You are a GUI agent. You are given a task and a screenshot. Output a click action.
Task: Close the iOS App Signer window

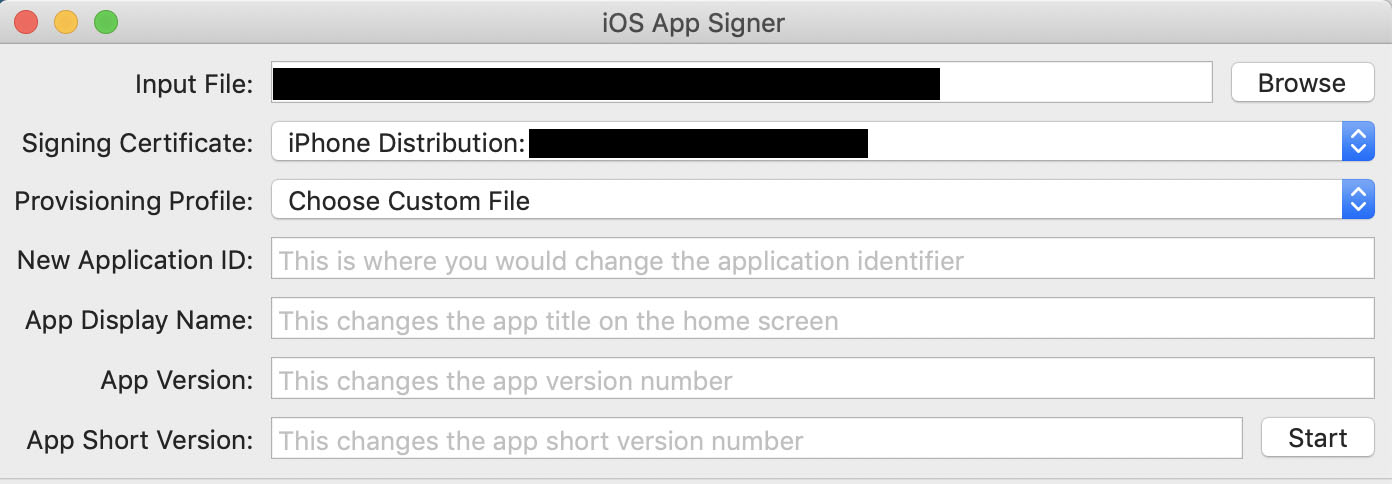click(26, 22)
